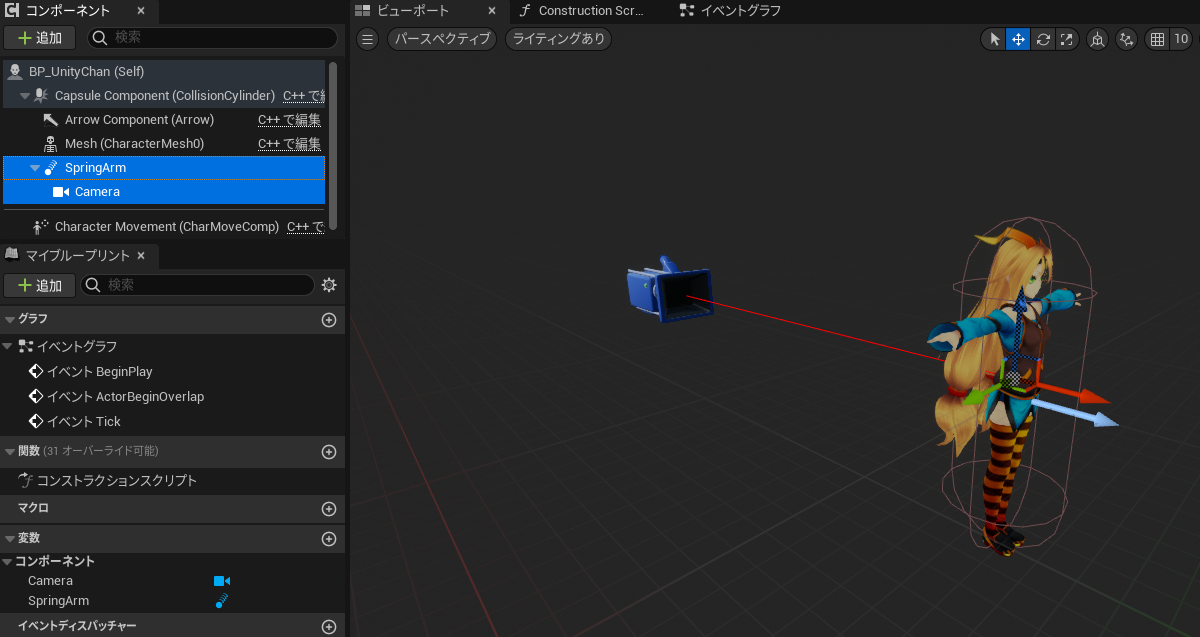Collapse the グラフ section
This screenshot has width=1200, height=637.
tap(10, 320)
